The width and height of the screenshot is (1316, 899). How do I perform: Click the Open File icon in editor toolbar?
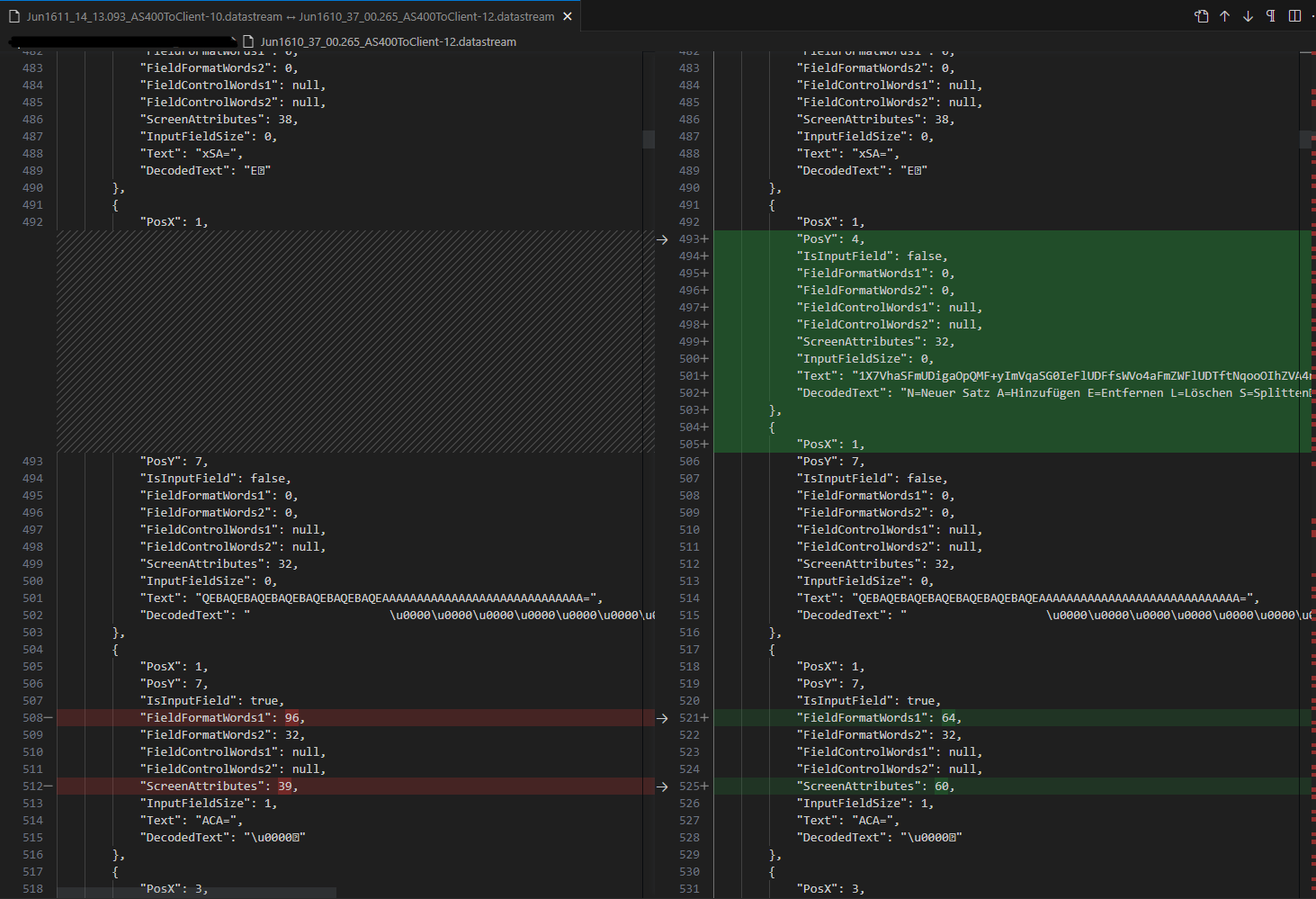(x=1201, y=16)
